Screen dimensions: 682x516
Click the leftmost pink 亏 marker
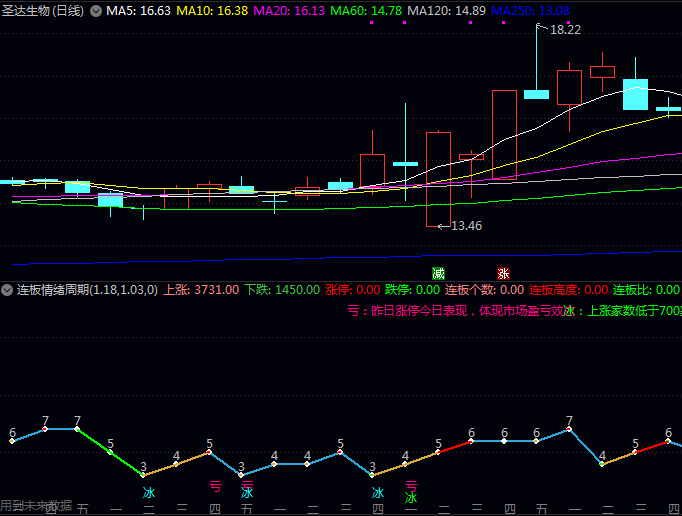coord(214,487)
